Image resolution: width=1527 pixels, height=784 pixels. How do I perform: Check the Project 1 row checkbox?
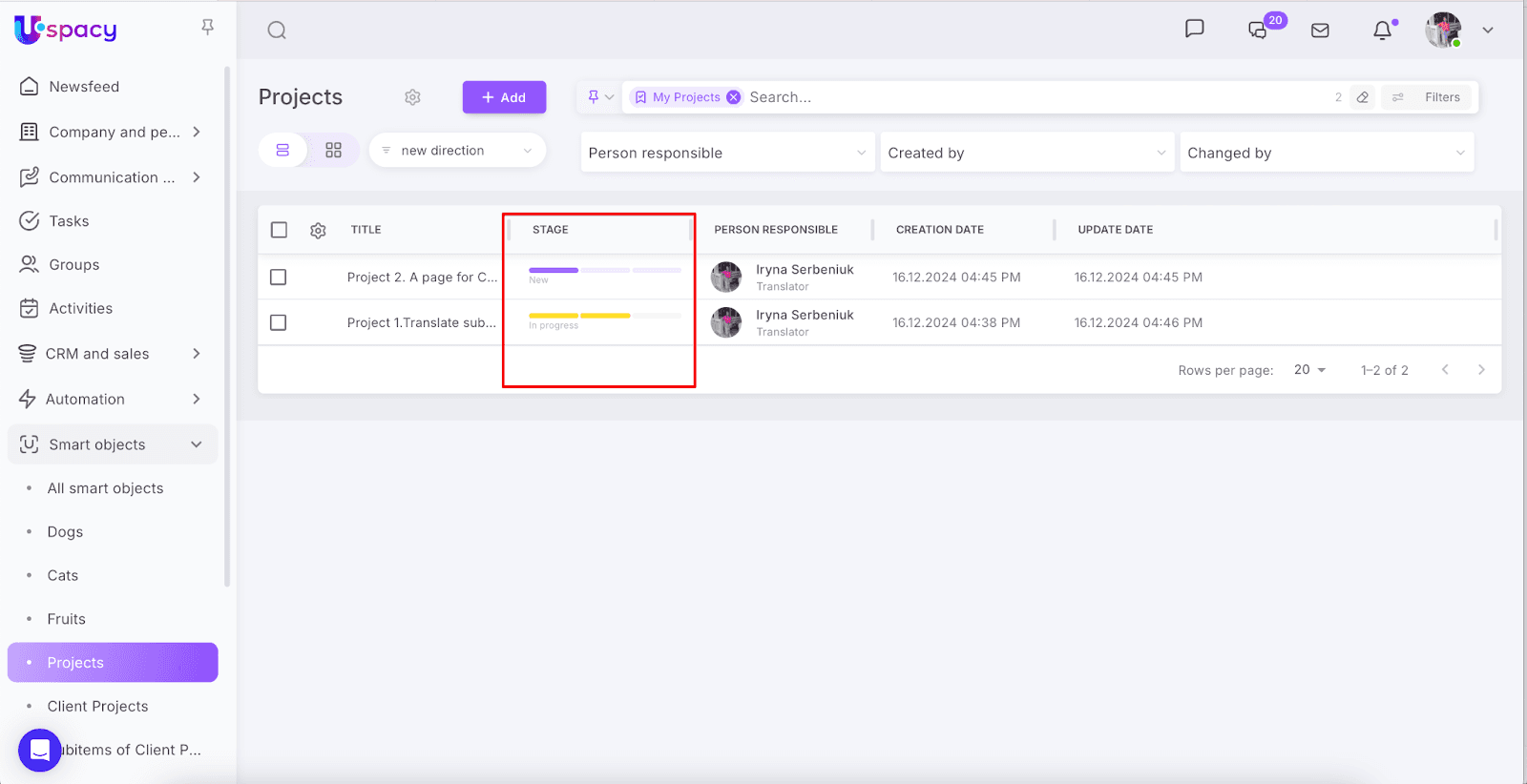pos(279,323)
